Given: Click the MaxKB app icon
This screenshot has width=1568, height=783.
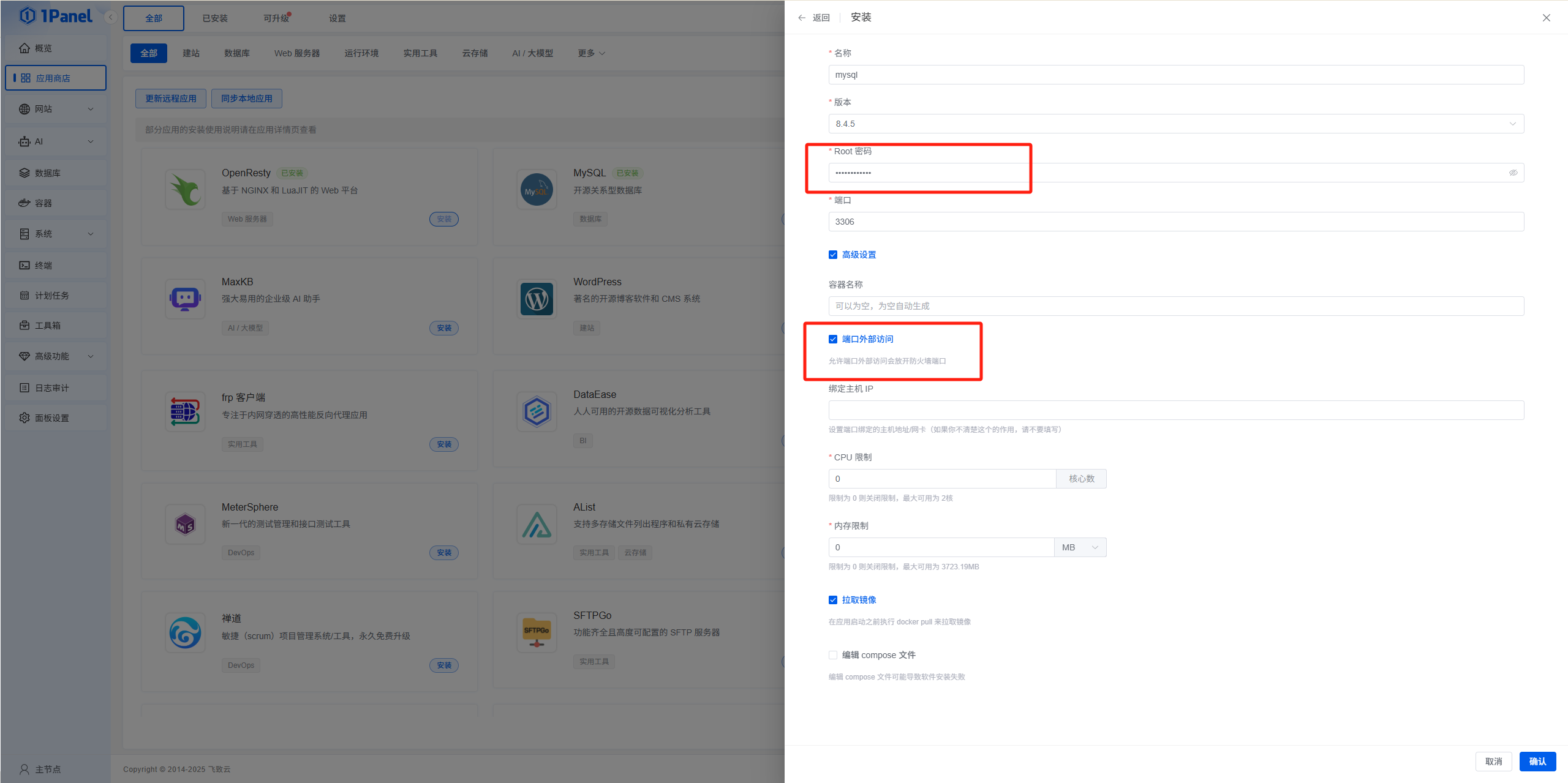Looking at the screenshot, I should point(185,299).
